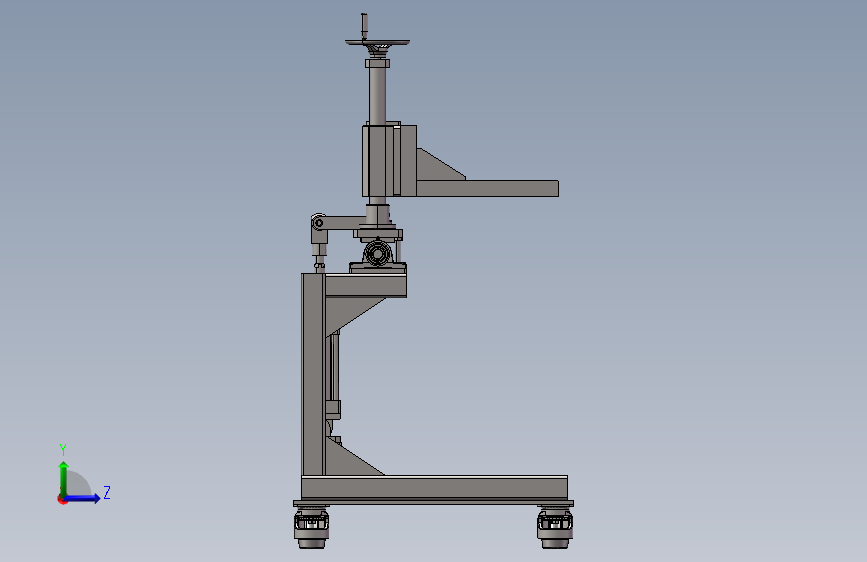This screenshot has width=867, height=562.
Task: Select the tall vertical frame post
Action: 313,374
